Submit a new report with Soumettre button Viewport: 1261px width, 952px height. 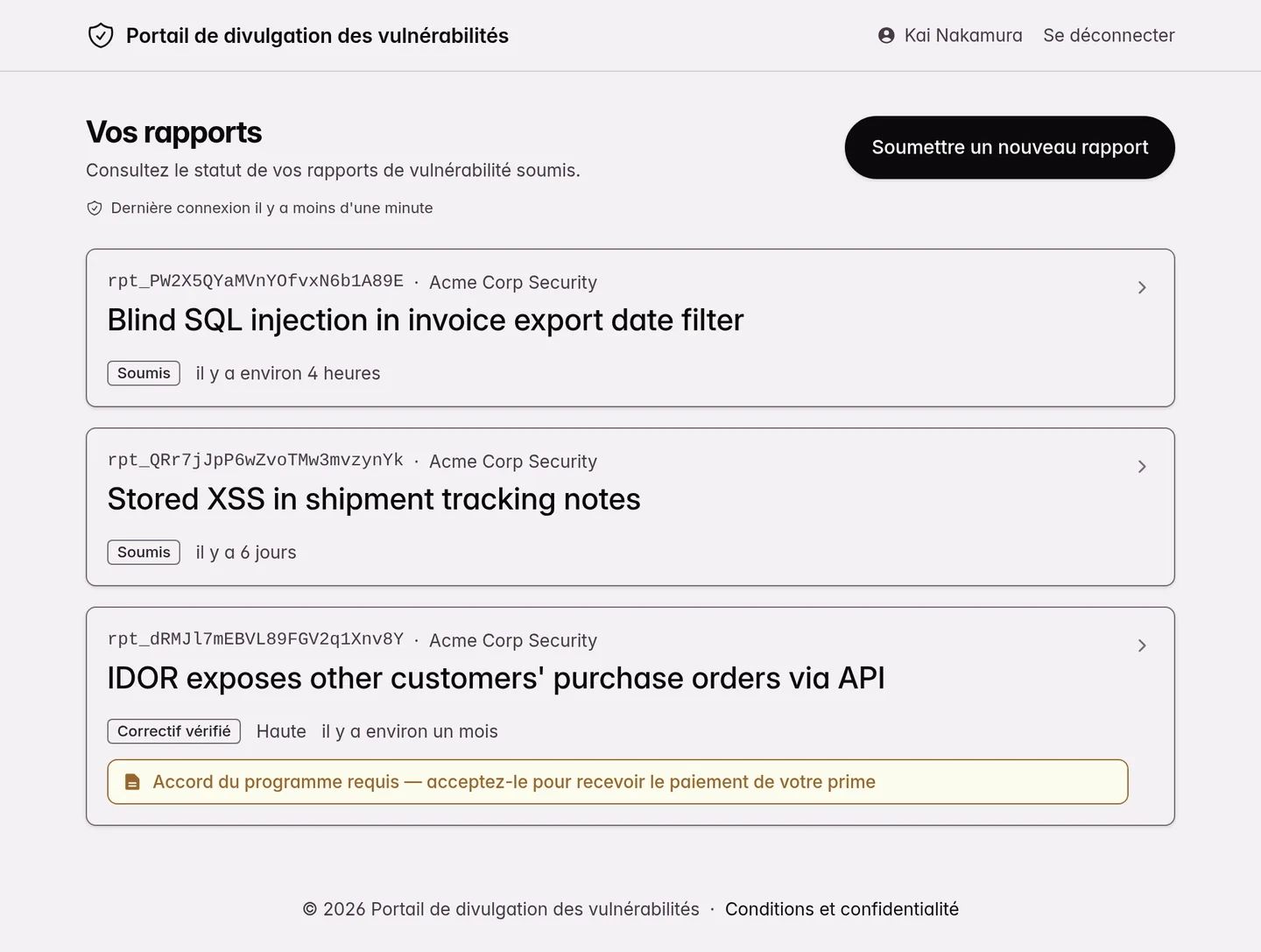[1010, 147]
